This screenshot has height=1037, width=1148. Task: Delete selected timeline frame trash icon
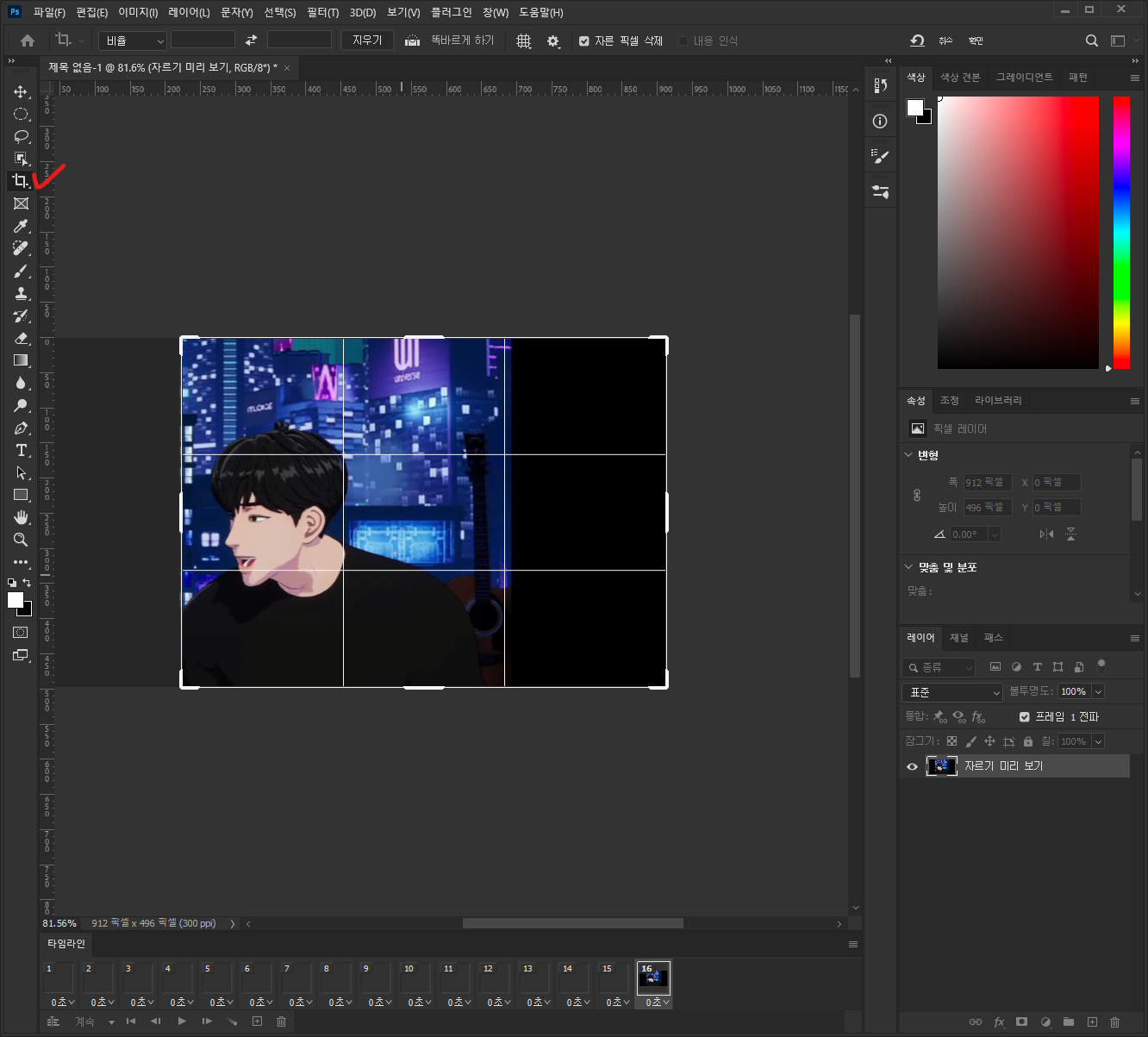(x=281, y=1021)
